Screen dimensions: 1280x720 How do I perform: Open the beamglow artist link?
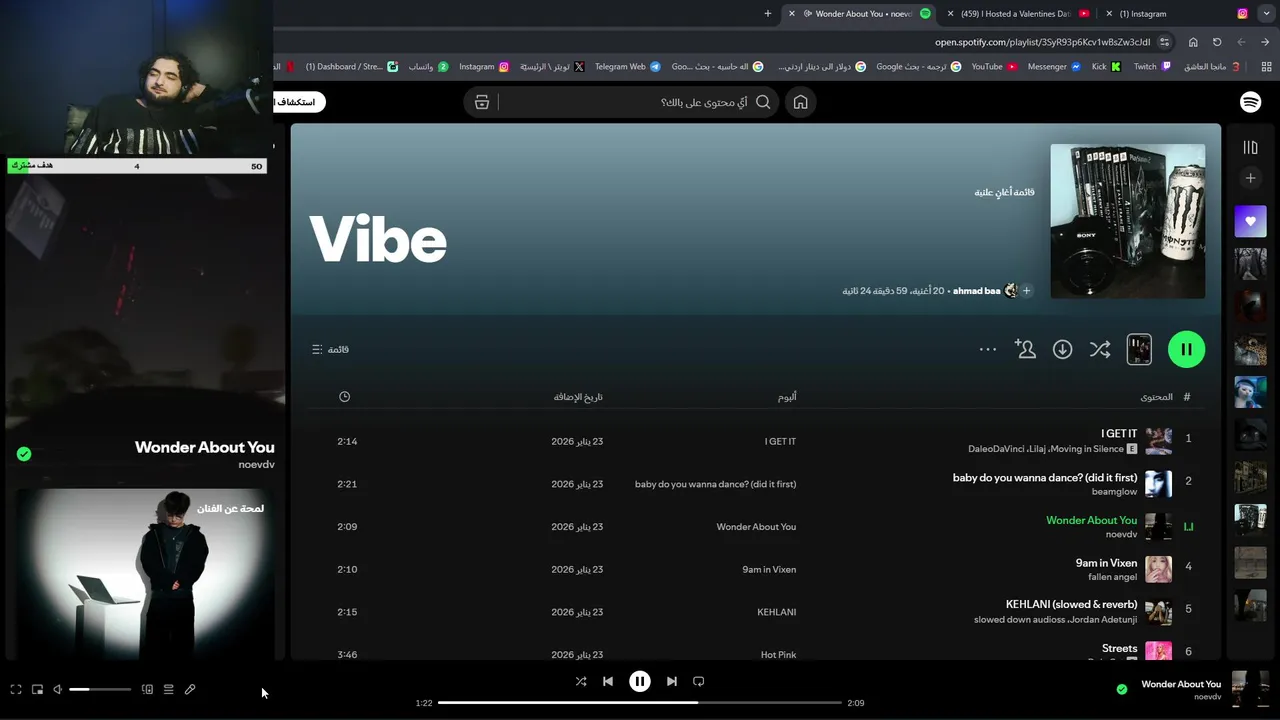point(1114,492)
